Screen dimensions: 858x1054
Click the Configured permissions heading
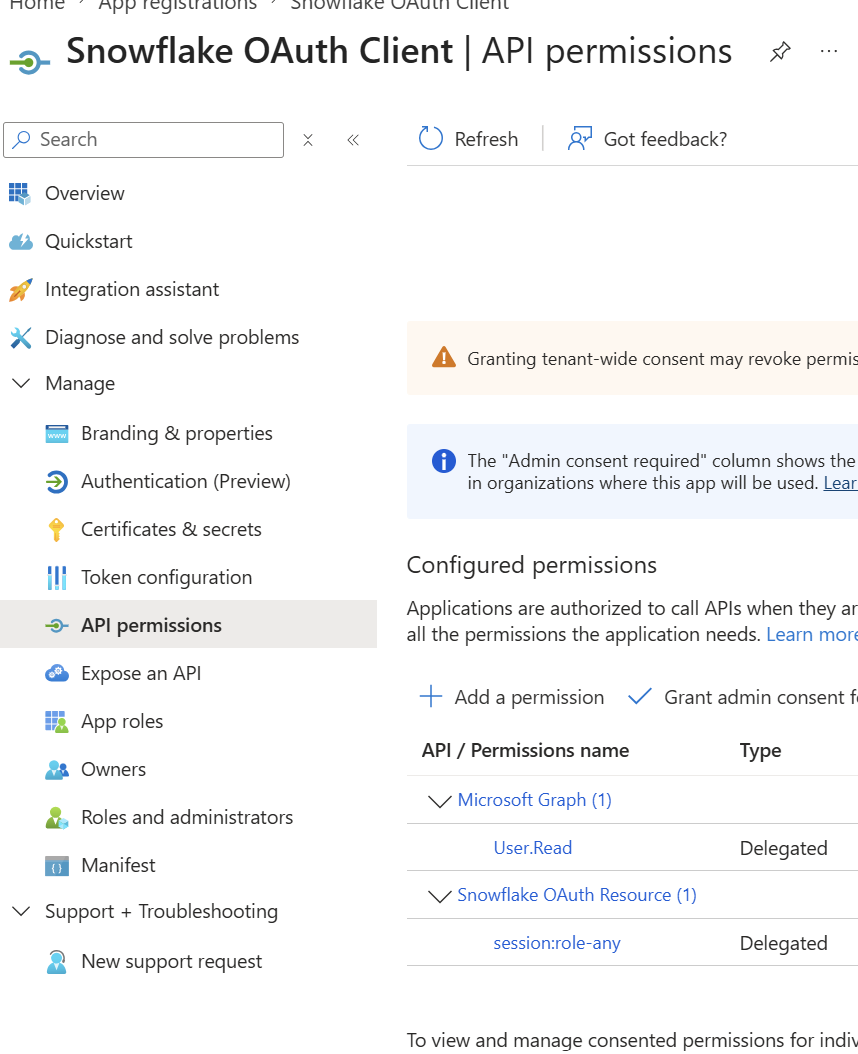click(x=532, y=565)
